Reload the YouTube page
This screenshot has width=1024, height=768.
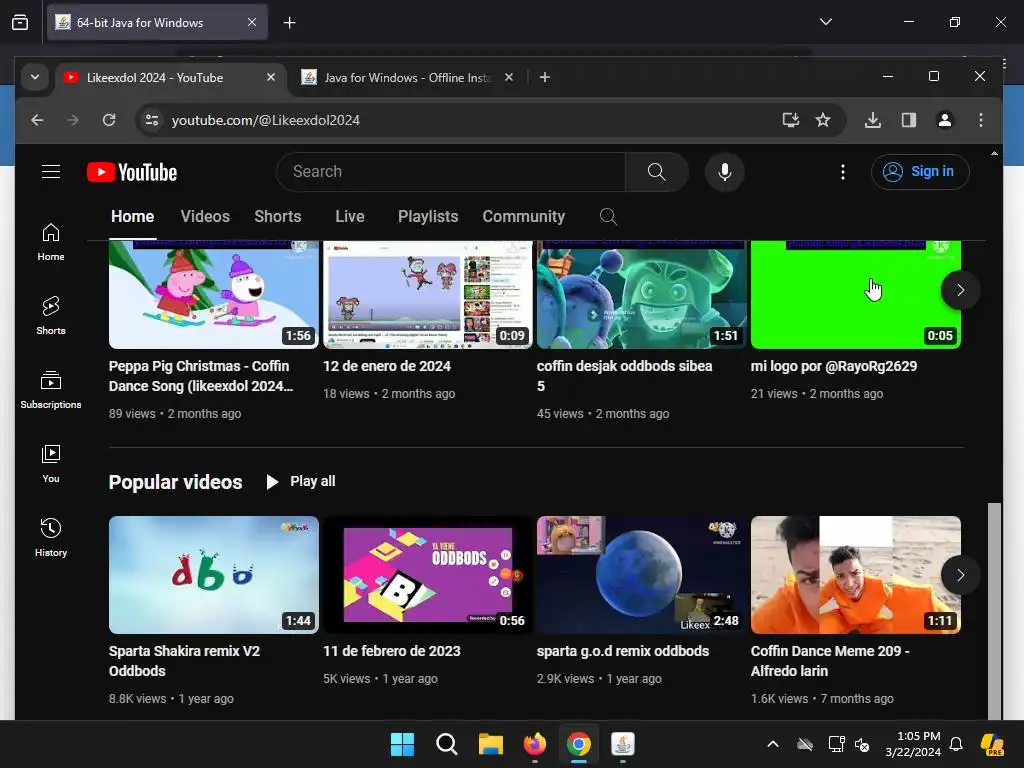(109, 120)
